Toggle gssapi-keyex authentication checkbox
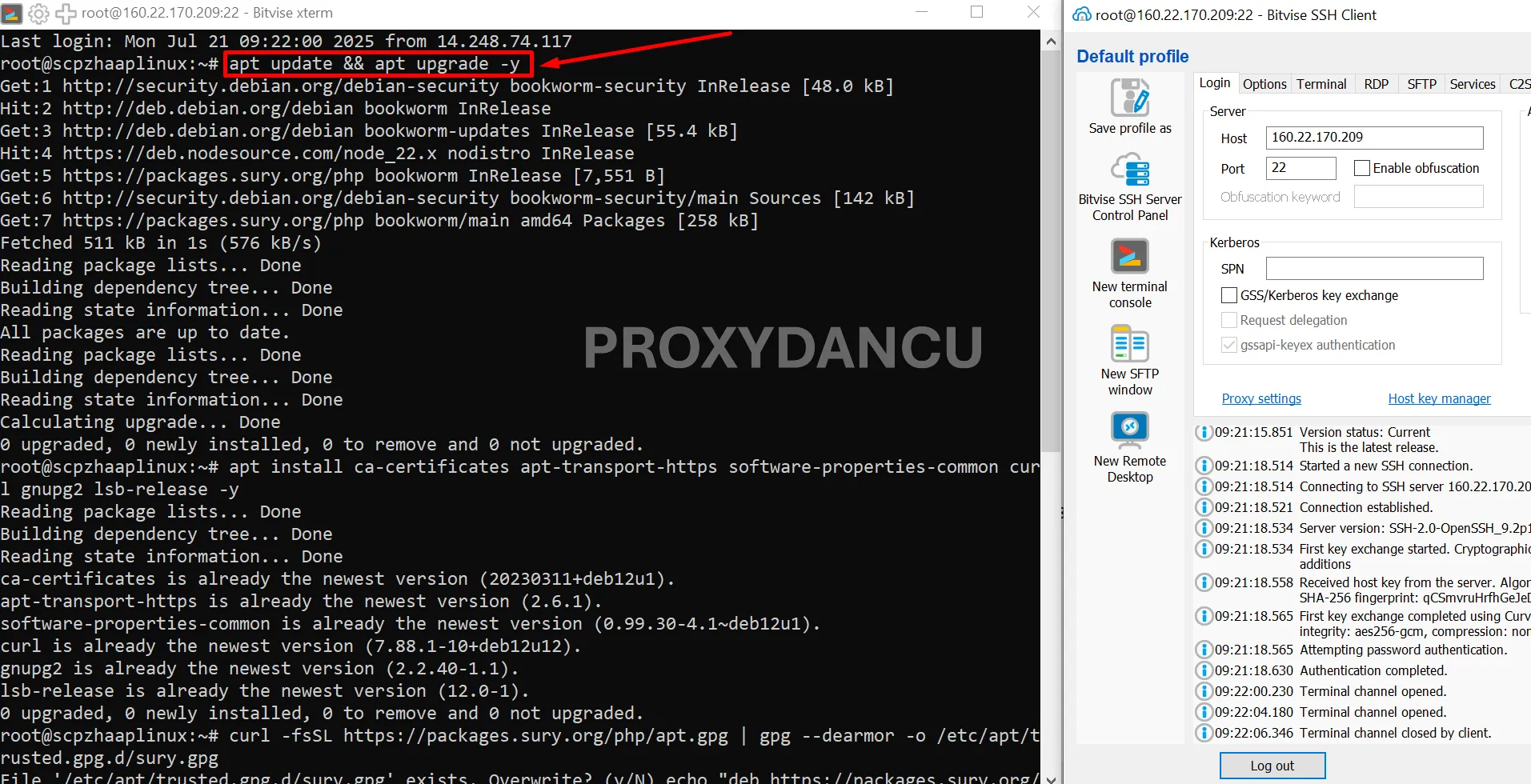Screen dimensions: 1531x784 point(1228,345)
